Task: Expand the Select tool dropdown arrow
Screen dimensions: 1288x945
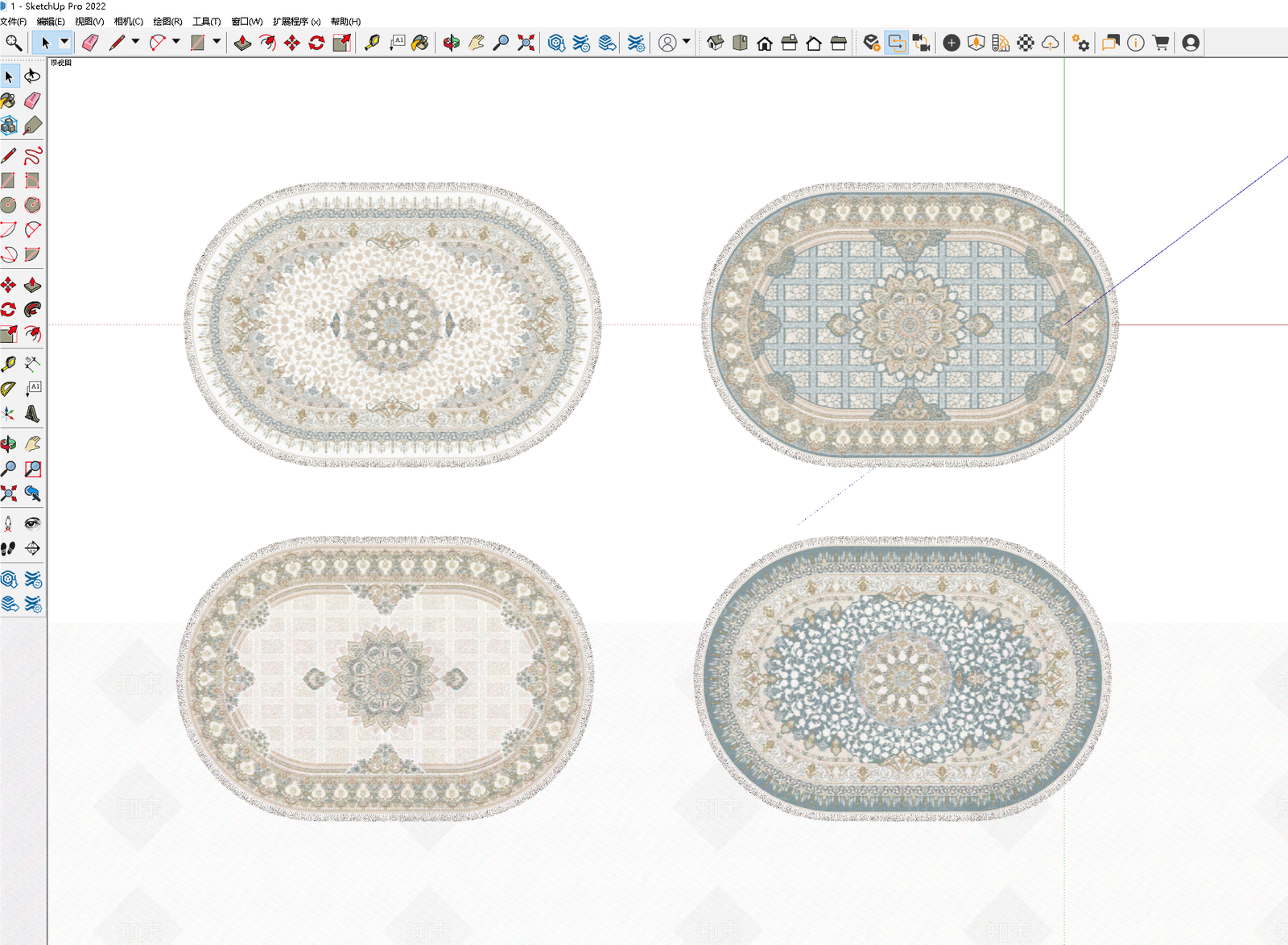Action: pos(64,42)
